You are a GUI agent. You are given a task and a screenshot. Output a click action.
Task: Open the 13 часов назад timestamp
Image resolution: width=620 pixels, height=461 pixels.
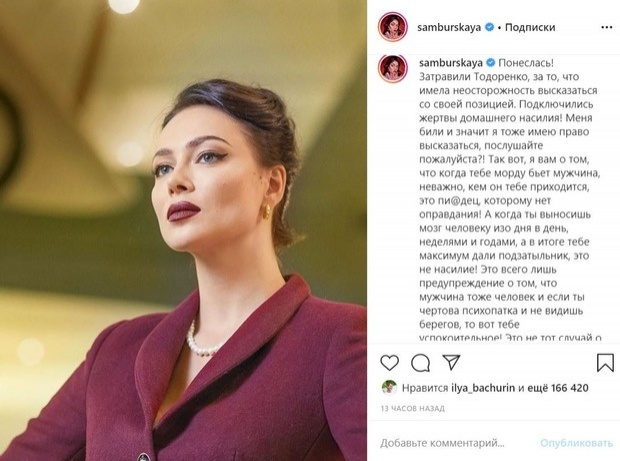413,408
